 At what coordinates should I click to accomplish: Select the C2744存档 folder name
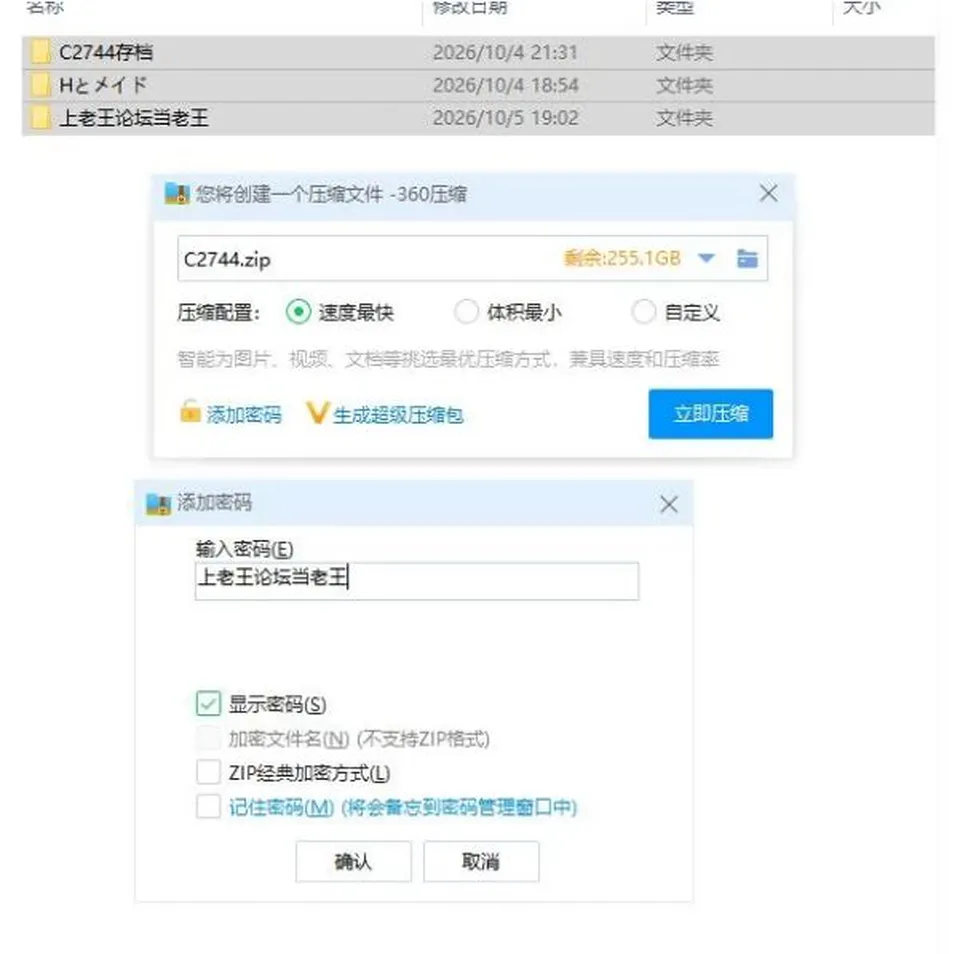pyautogui.click(x=106, y=53)
